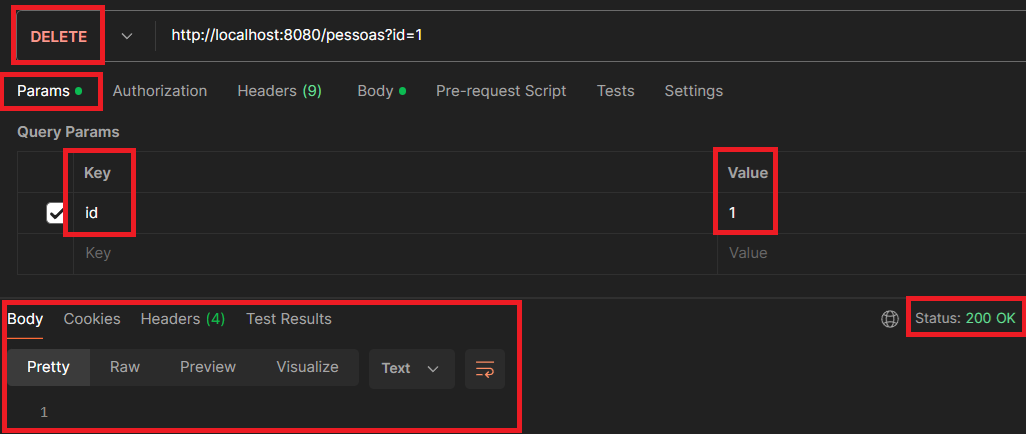This screenshot has height=434, width=1026.
Task: Open the DELETE HTTP method dropdown
Action: [x=58, y=36]
